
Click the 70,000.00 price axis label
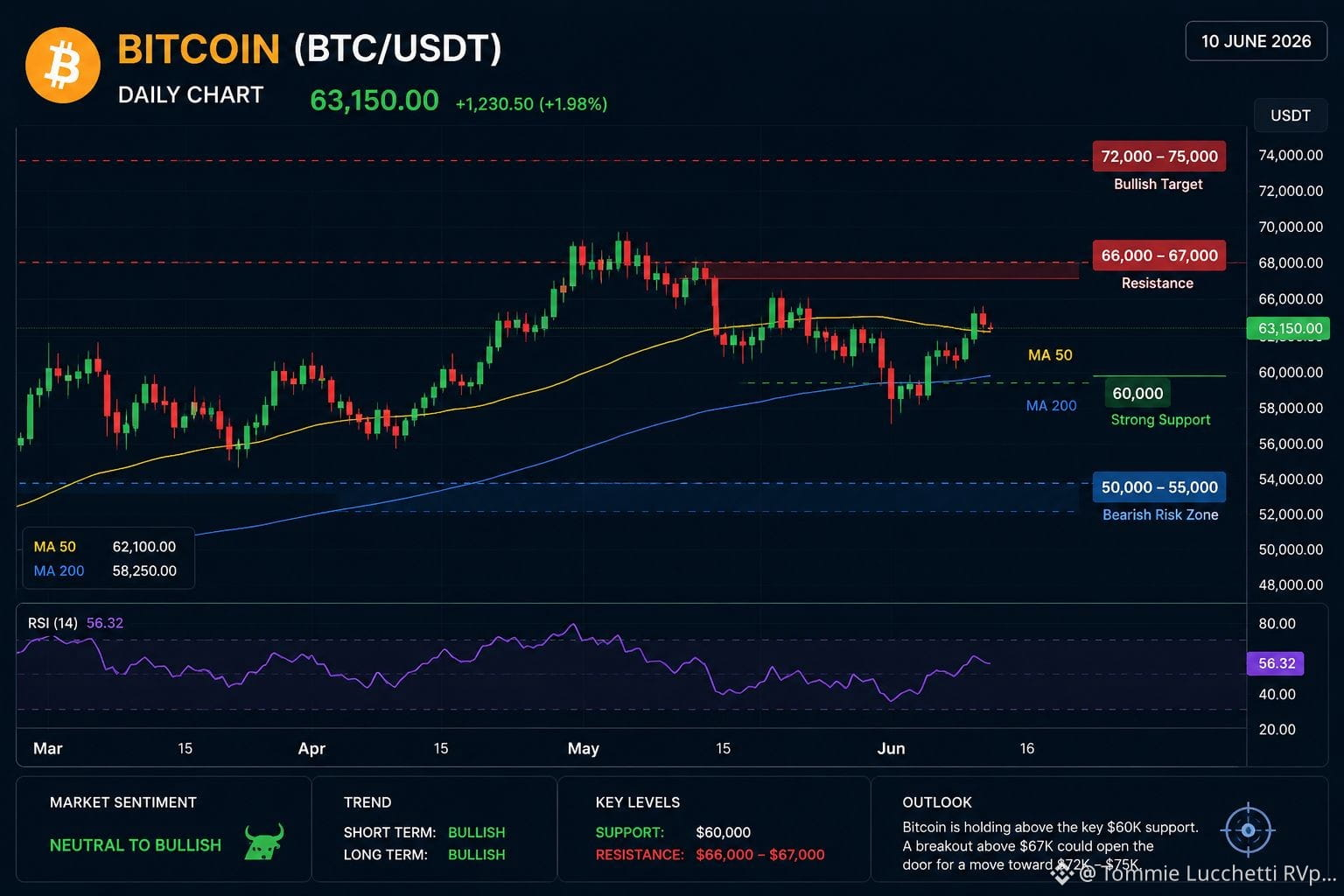coord(1291,227)
